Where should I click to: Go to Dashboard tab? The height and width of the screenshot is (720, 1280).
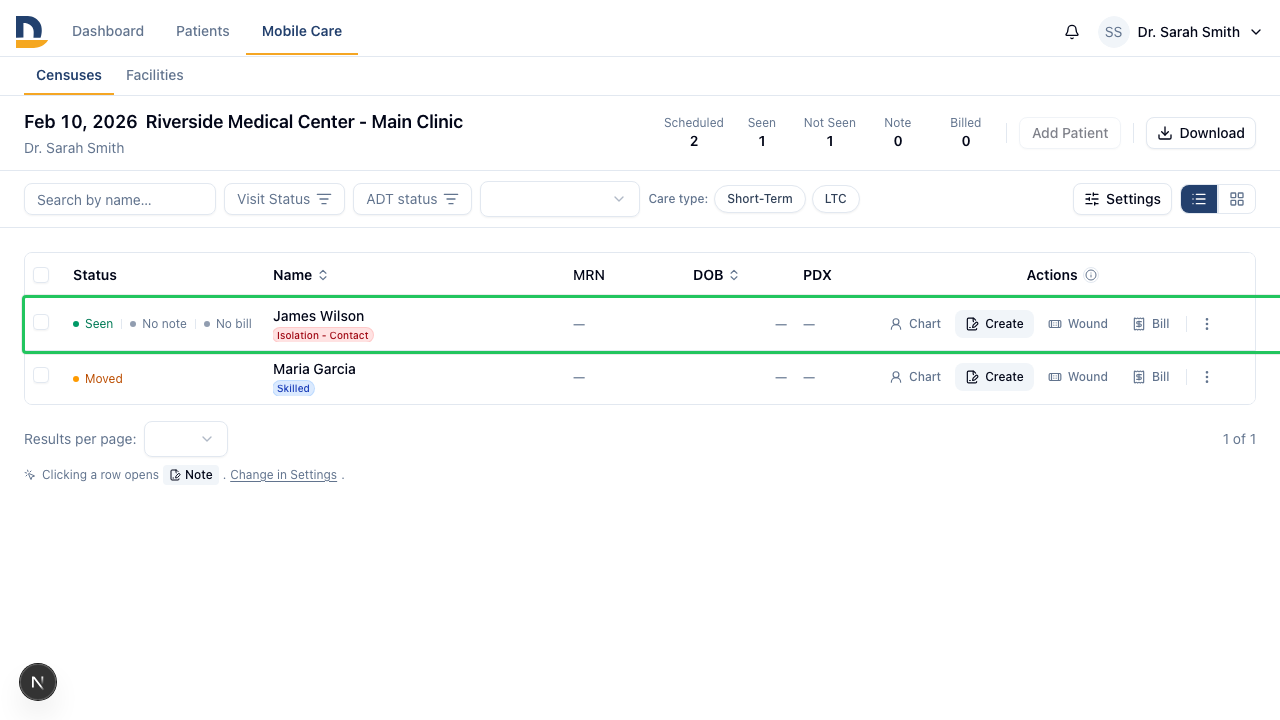tap(108, 31)
